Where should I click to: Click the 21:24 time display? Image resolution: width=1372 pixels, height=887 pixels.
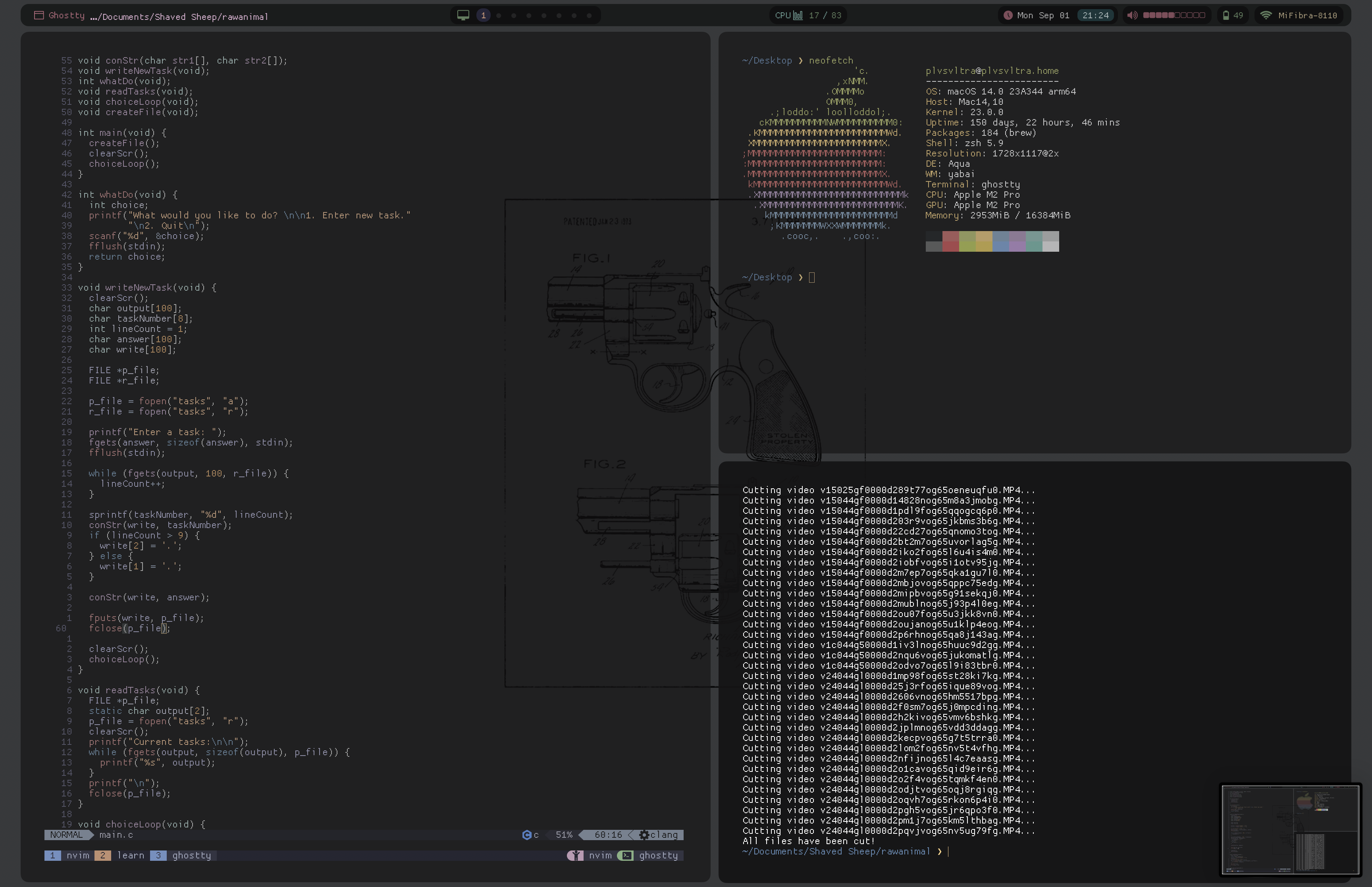pos(1095,15)
